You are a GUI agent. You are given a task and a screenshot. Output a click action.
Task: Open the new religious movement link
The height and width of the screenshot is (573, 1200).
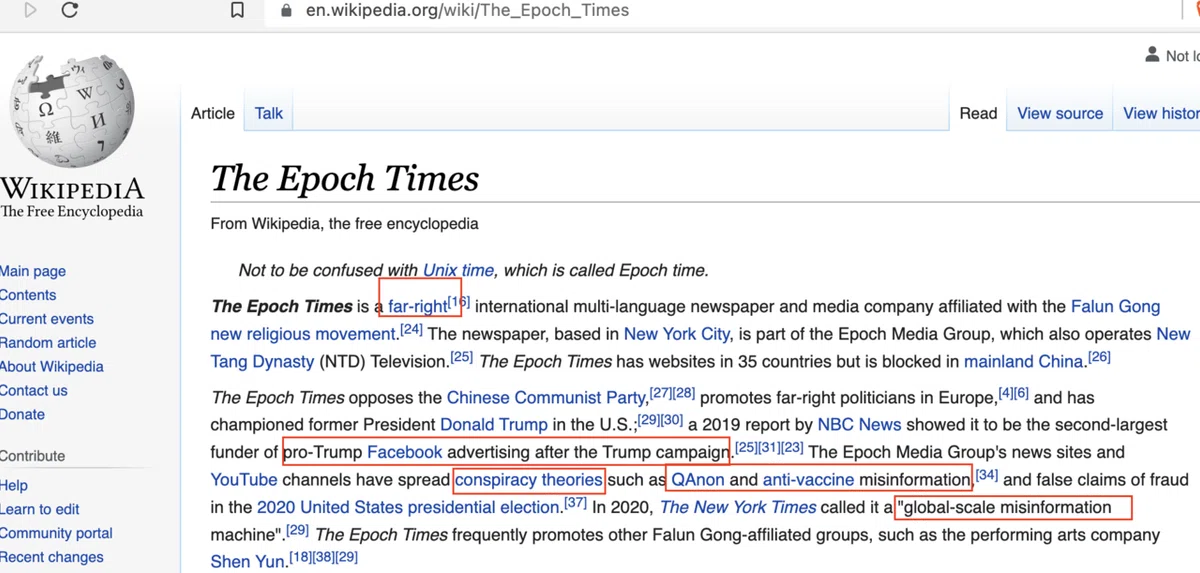(303, 333)
